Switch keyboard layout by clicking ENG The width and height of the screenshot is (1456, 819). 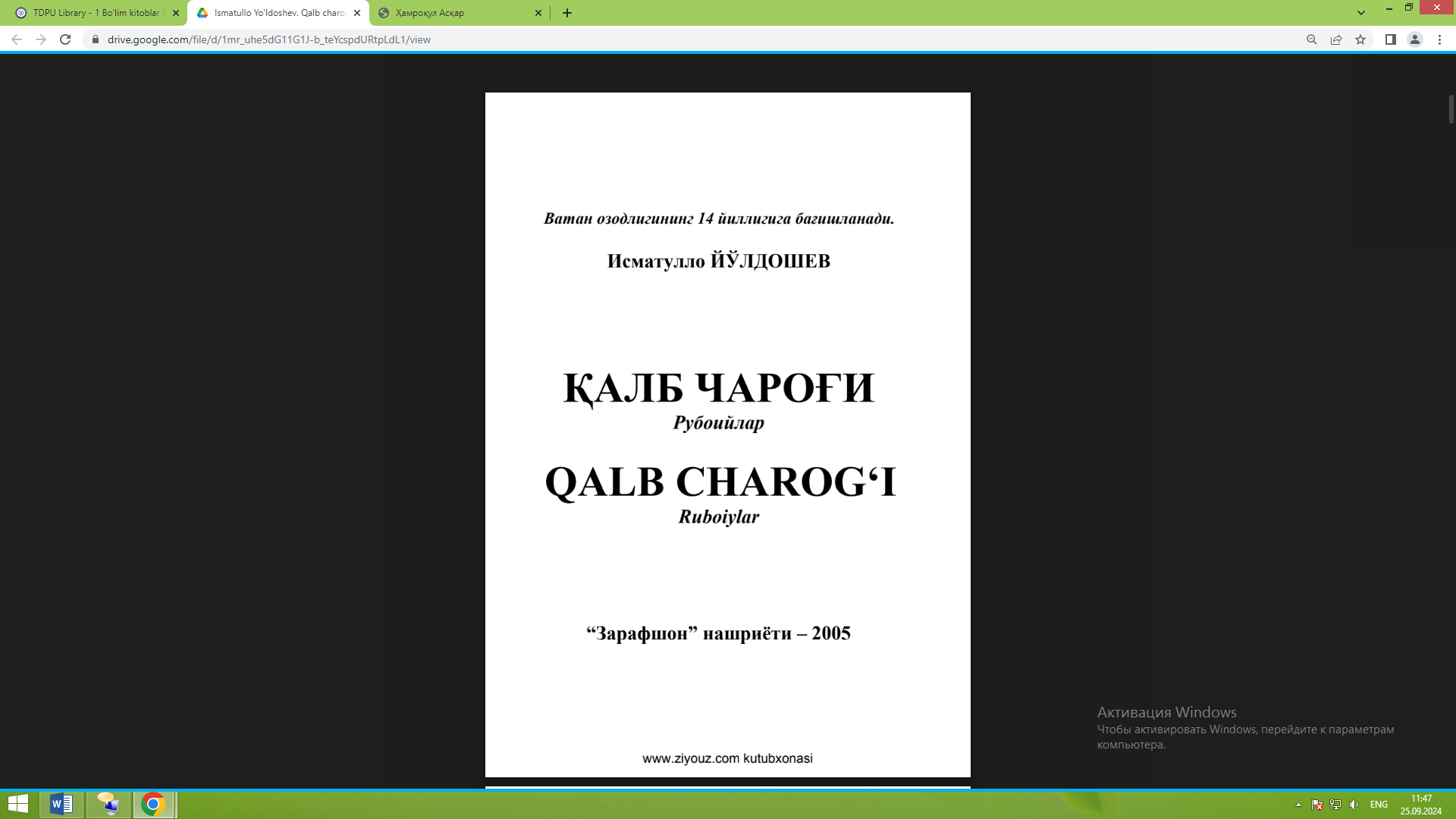(x=1378, y=805)
